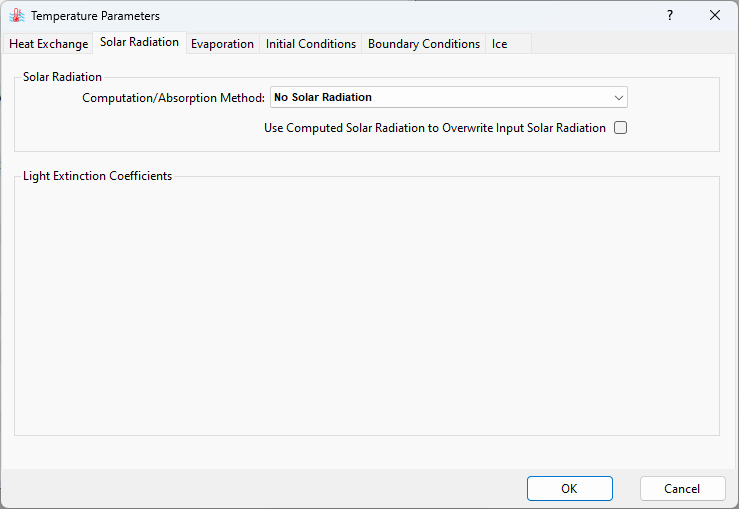Enable the Use Computed Solar Radiation checkbox
The width and height of the screenshot is (739, 509).
coord(620,128)
